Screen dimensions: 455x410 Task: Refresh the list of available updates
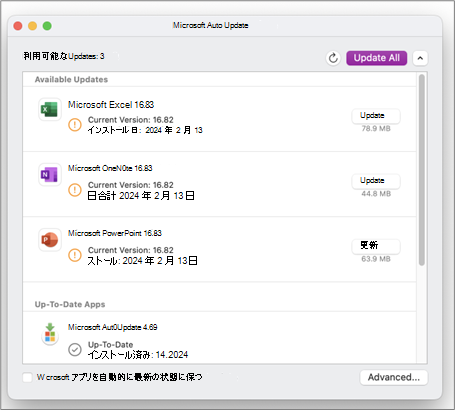tap(333, 58)
